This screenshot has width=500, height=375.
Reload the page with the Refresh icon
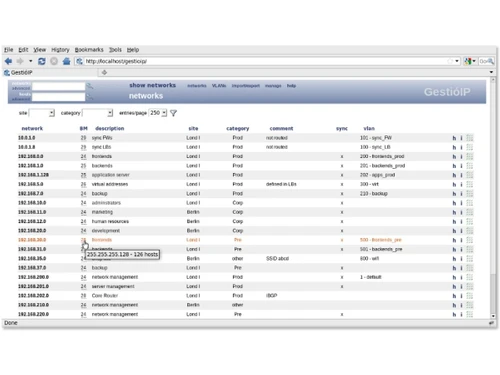(x=42, y=61)
